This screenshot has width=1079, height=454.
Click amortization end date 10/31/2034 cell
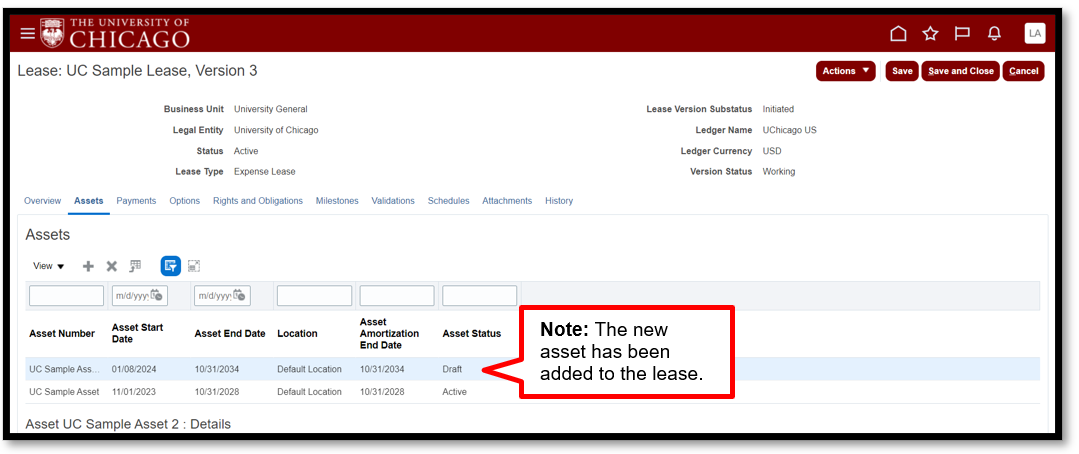coord(382,369)
